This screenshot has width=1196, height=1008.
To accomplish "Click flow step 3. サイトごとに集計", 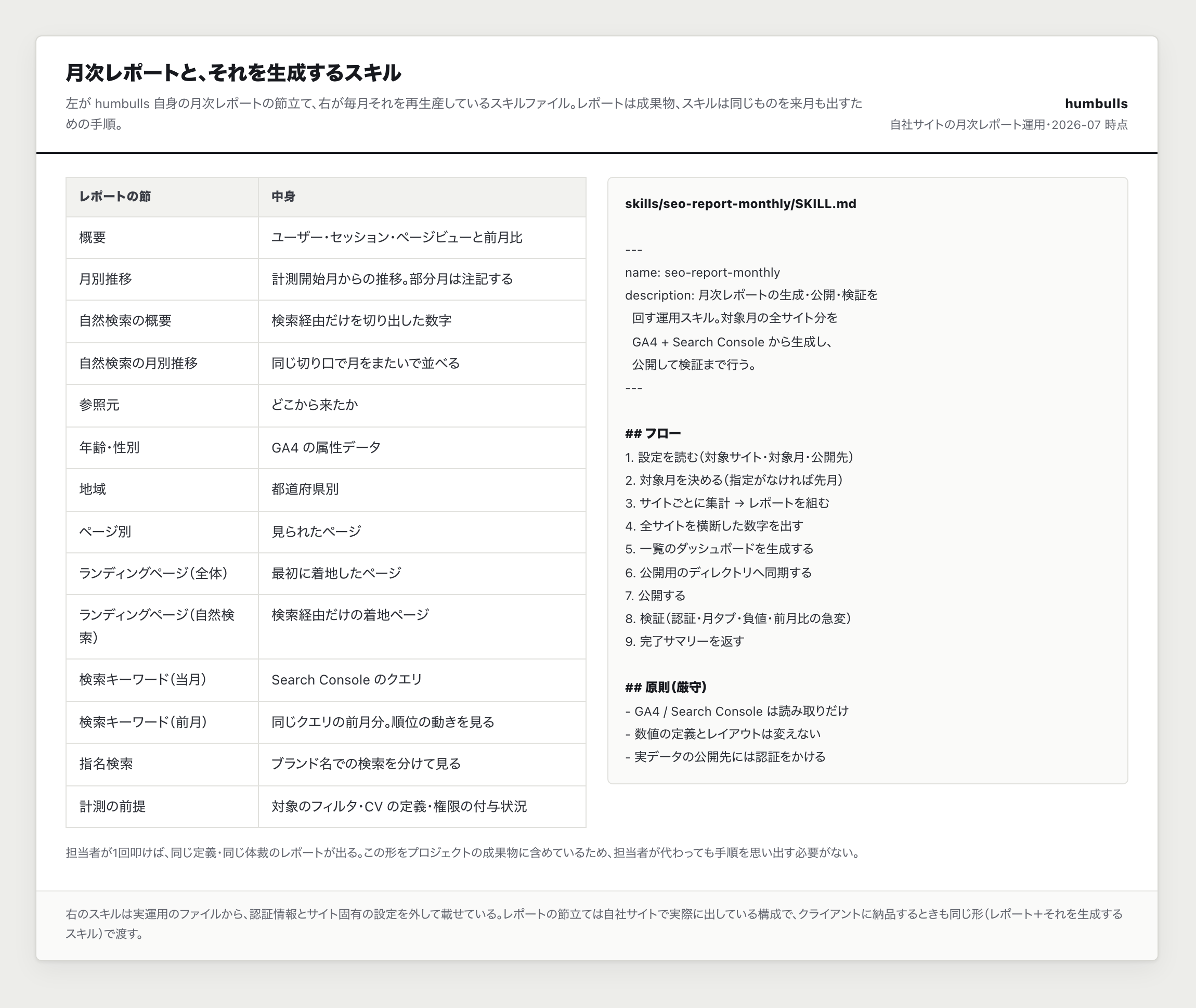I will pyautogui.click(x=727, y=503).
